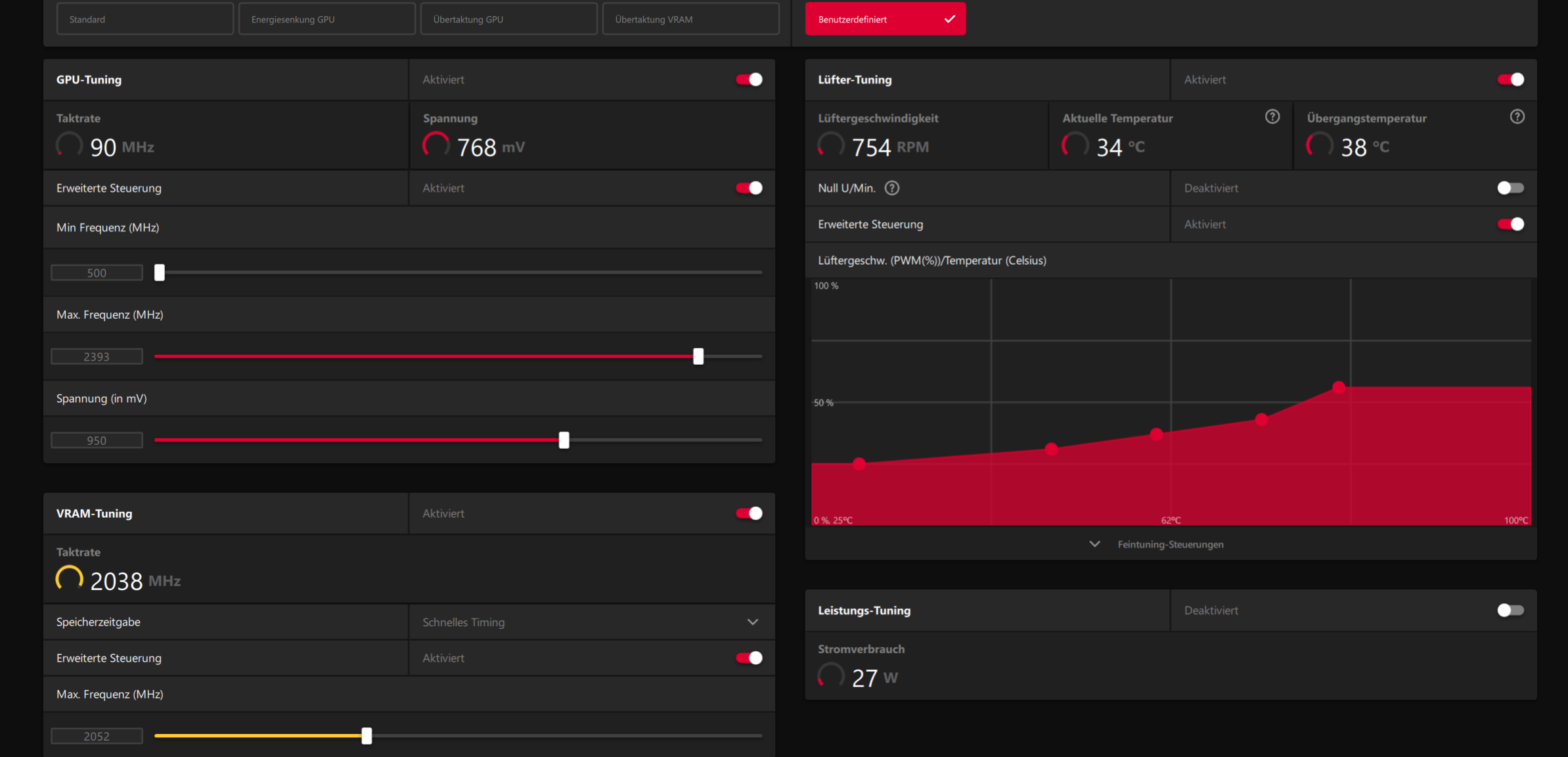The image size is (1568, 757).
Task: Click the Max. Frequenz 2393 input field
Action: tap(97, 357)
